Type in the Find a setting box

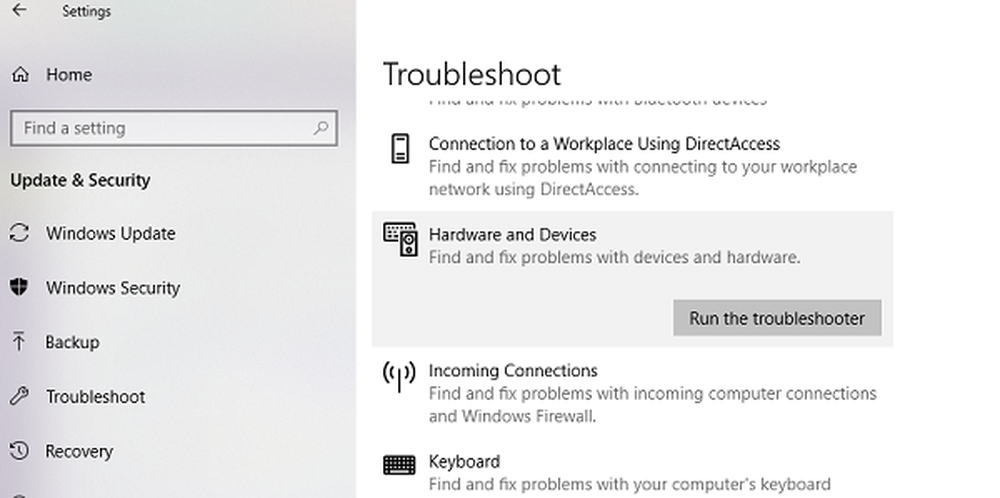point(160,128)
